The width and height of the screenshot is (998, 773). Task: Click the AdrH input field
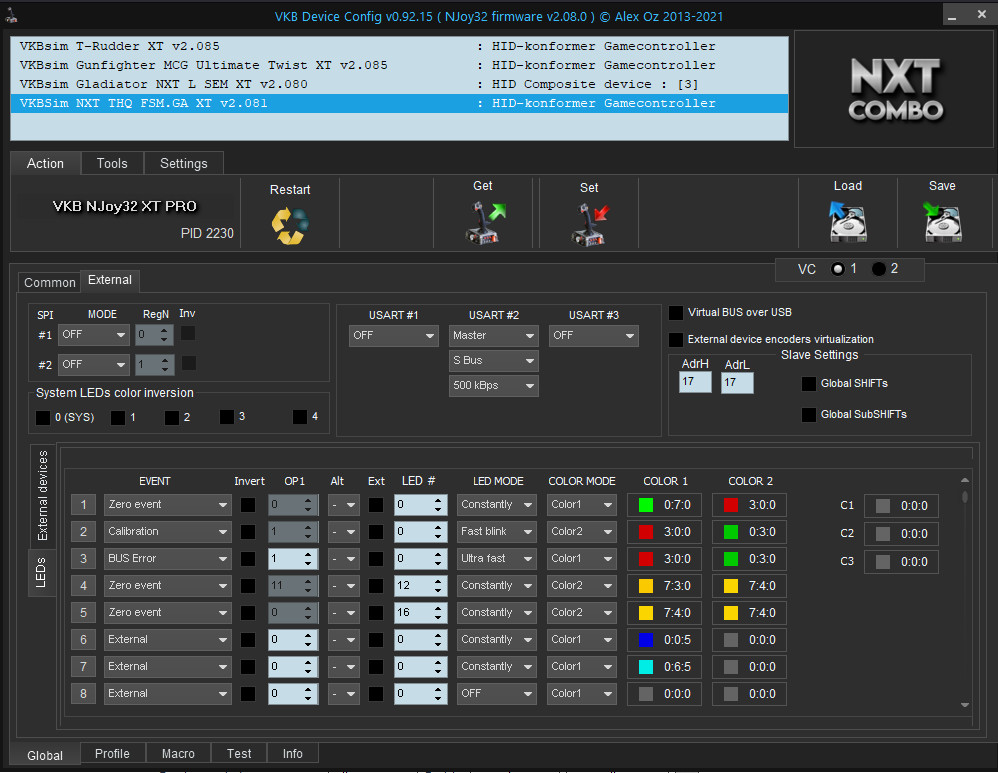[x=695, y=383]
